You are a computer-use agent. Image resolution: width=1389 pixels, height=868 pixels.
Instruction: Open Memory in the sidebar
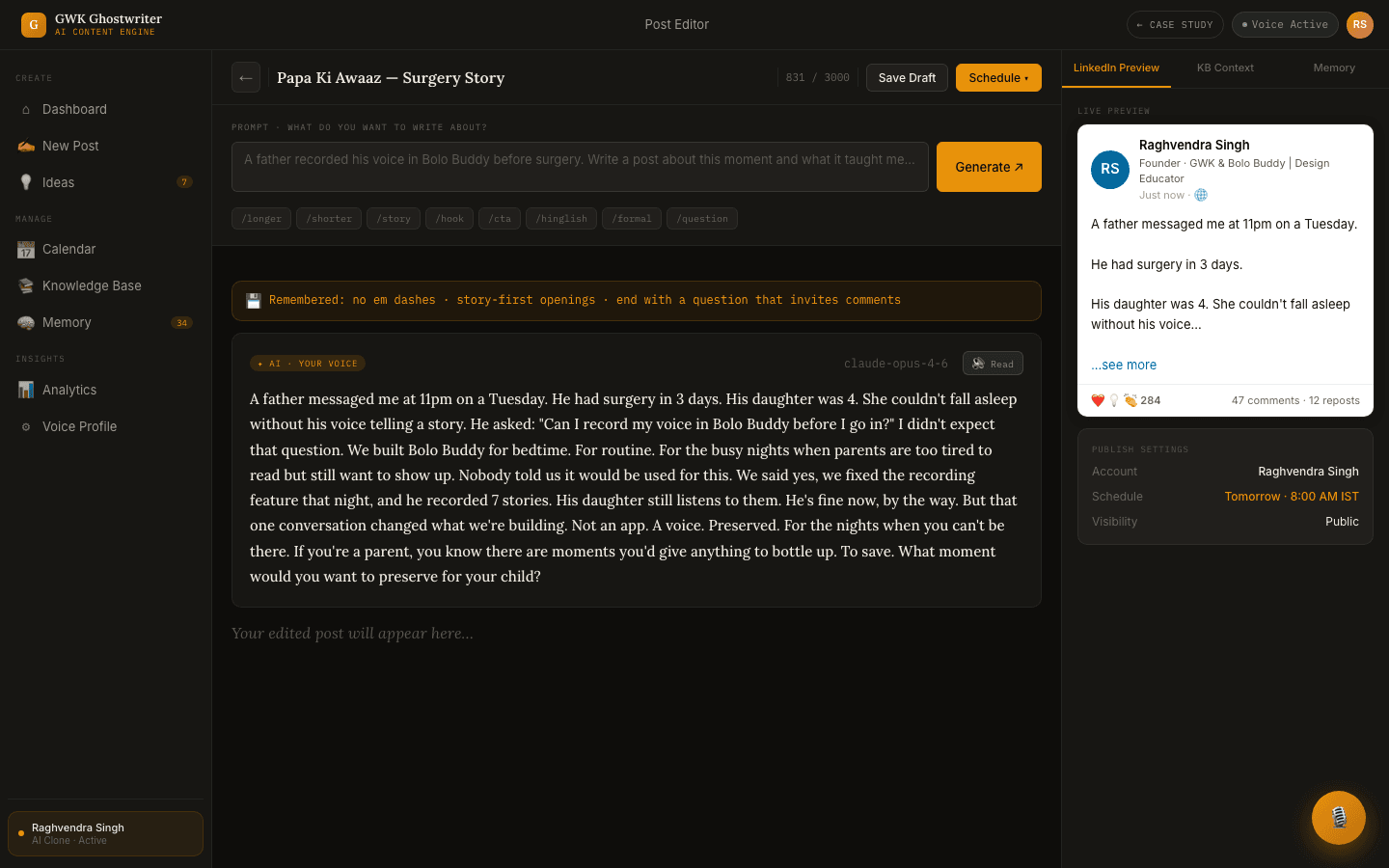pos(106,323)
